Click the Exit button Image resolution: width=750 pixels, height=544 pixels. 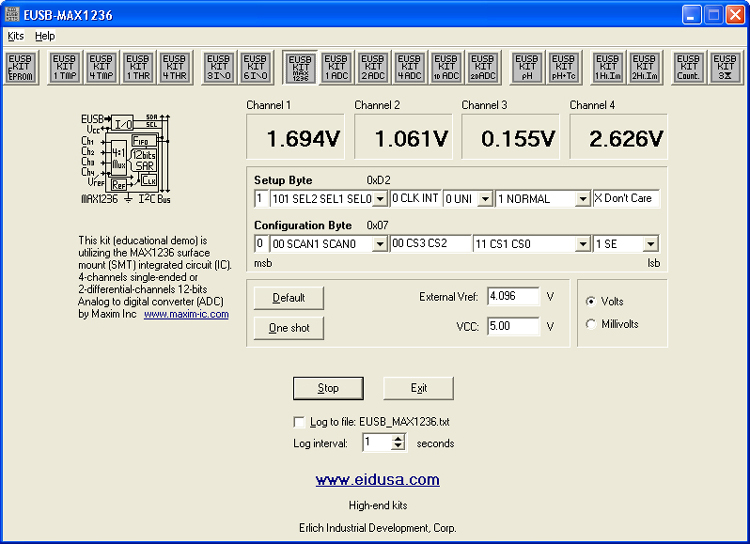point(419,388)
